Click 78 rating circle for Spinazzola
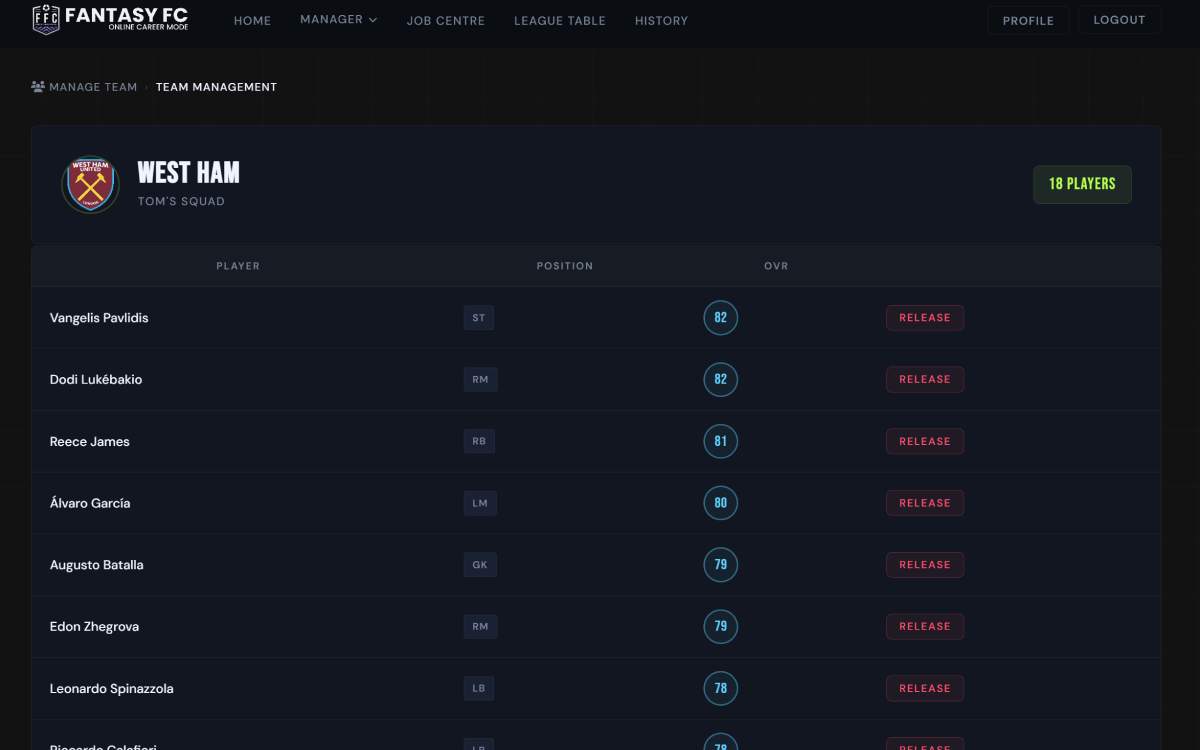1200x750 pixels. click(x=721, y=688)
